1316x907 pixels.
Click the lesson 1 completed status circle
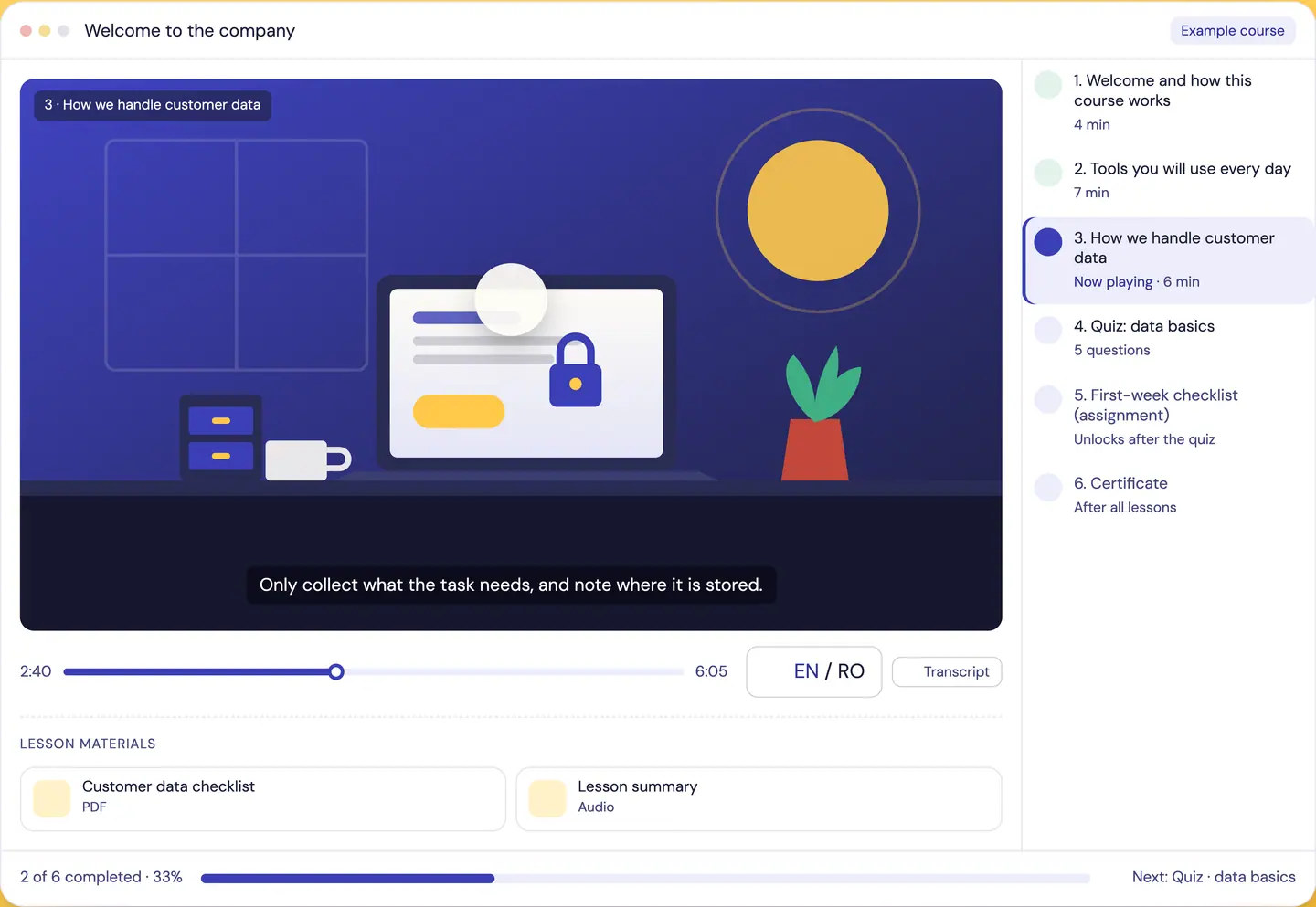click(1047, 85)
